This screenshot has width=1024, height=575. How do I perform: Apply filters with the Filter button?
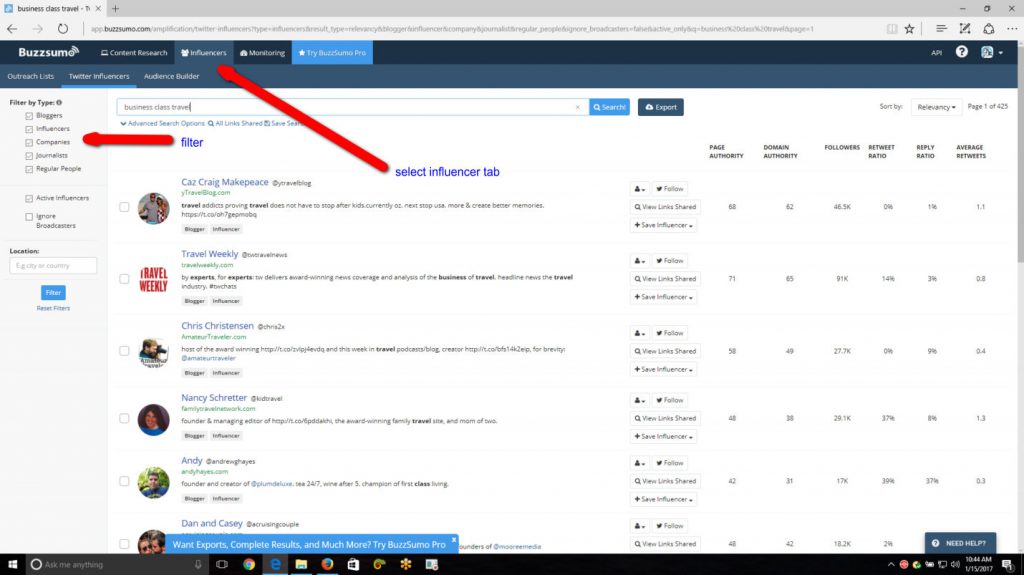tap(53, 293)
